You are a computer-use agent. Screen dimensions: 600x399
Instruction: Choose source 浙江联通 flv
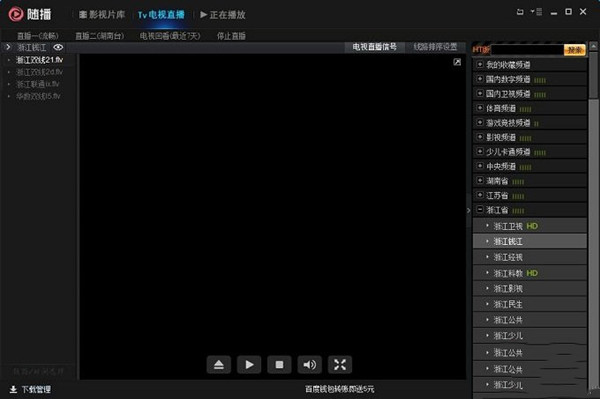[38, 84]
